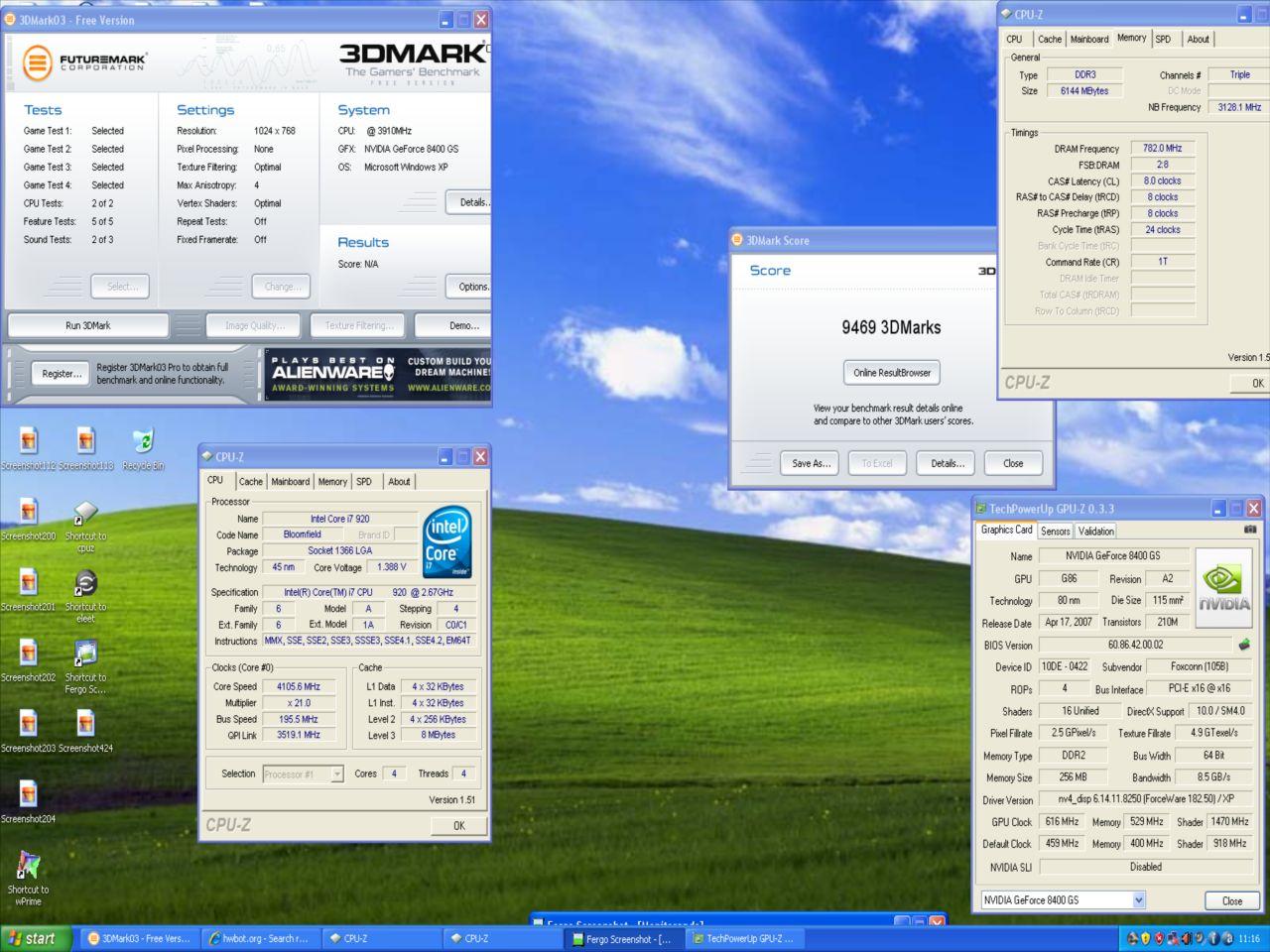Image resolution: width=1270 pixels, height=952 pixels.
Task: Click the DRAM Frequency value 782.0 MHz
Action: coord(1162,148)
